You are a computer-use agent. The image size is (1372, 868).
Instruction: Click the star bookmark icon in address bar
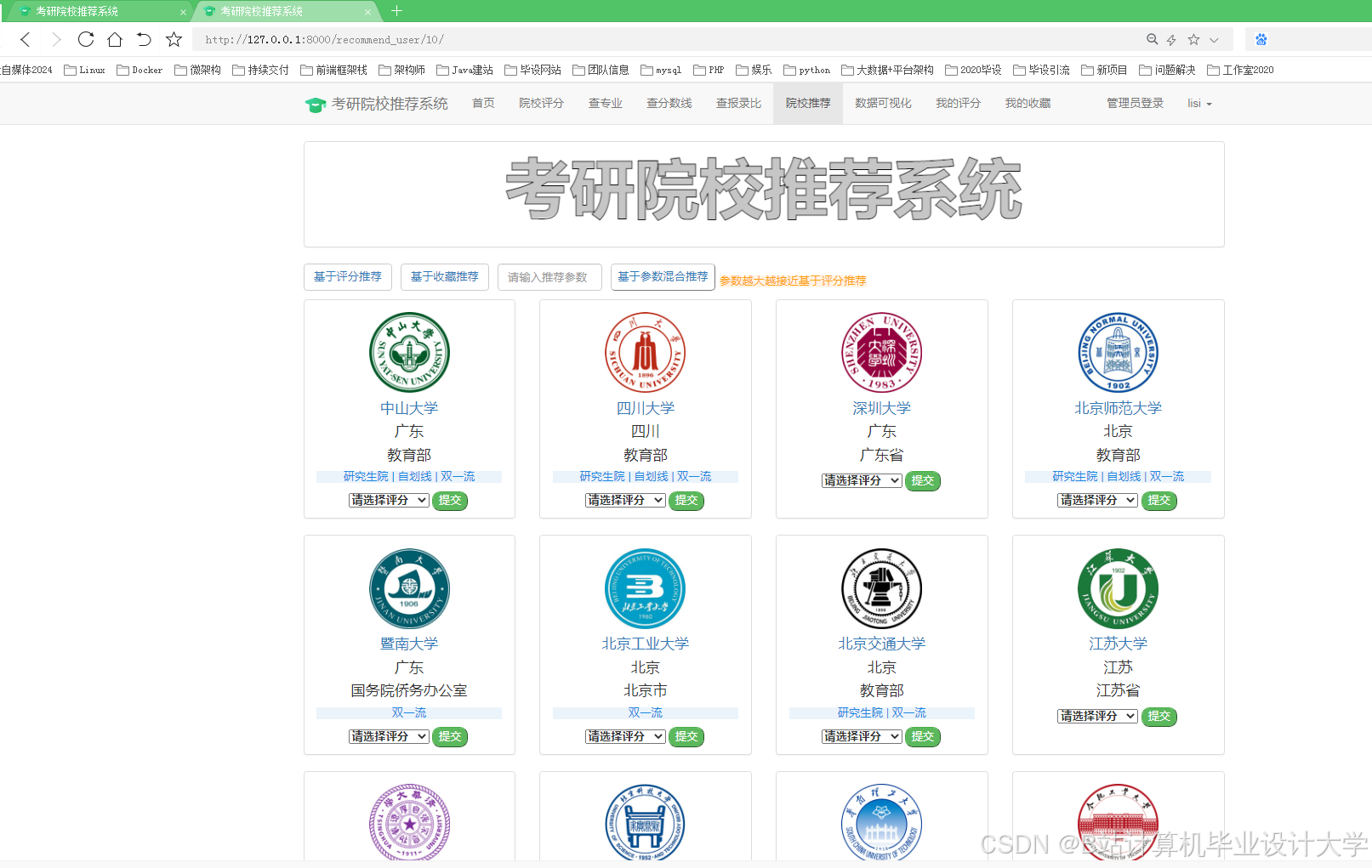click(1193, 39)
